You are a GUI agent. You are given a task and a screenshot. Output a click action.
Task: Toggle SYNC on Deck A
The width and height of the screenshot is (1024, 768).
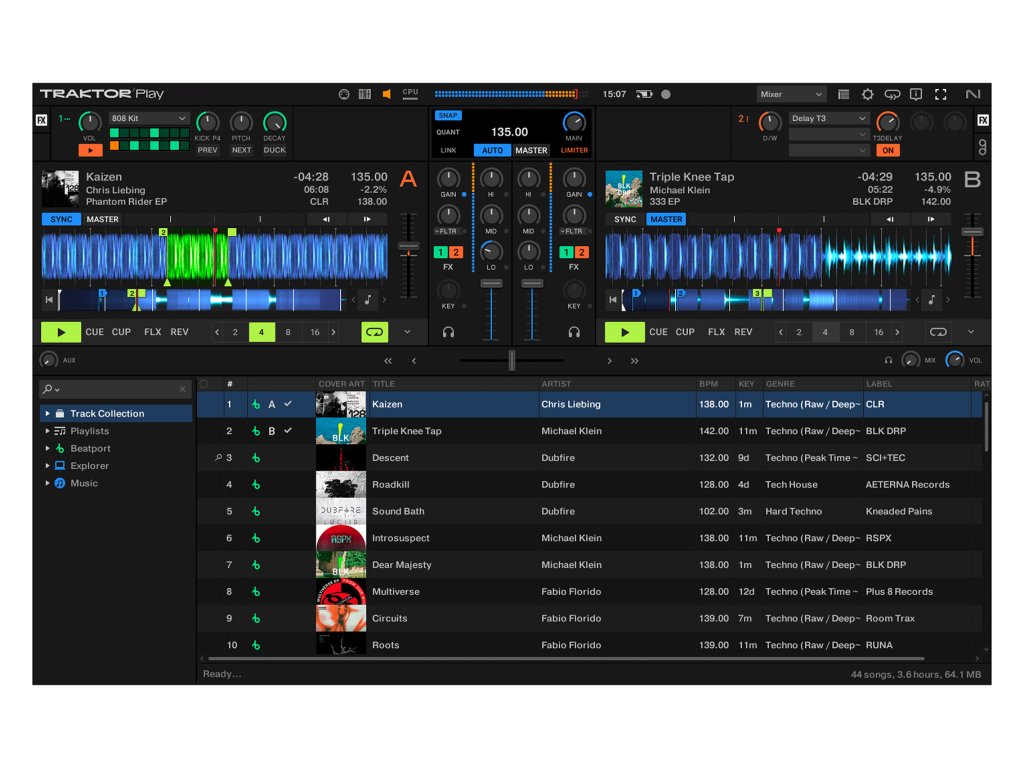(x=61, y=219)
